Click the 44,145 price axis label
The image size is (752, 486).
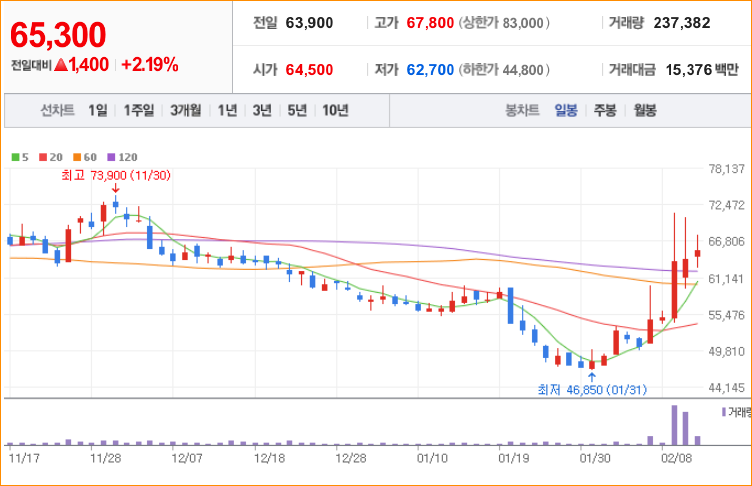(727, 388)
